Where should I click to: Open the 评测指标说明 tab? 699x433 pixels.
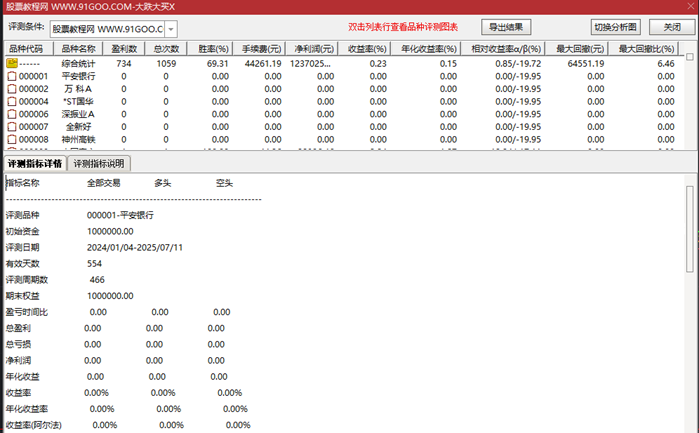[x=100, y=164]
